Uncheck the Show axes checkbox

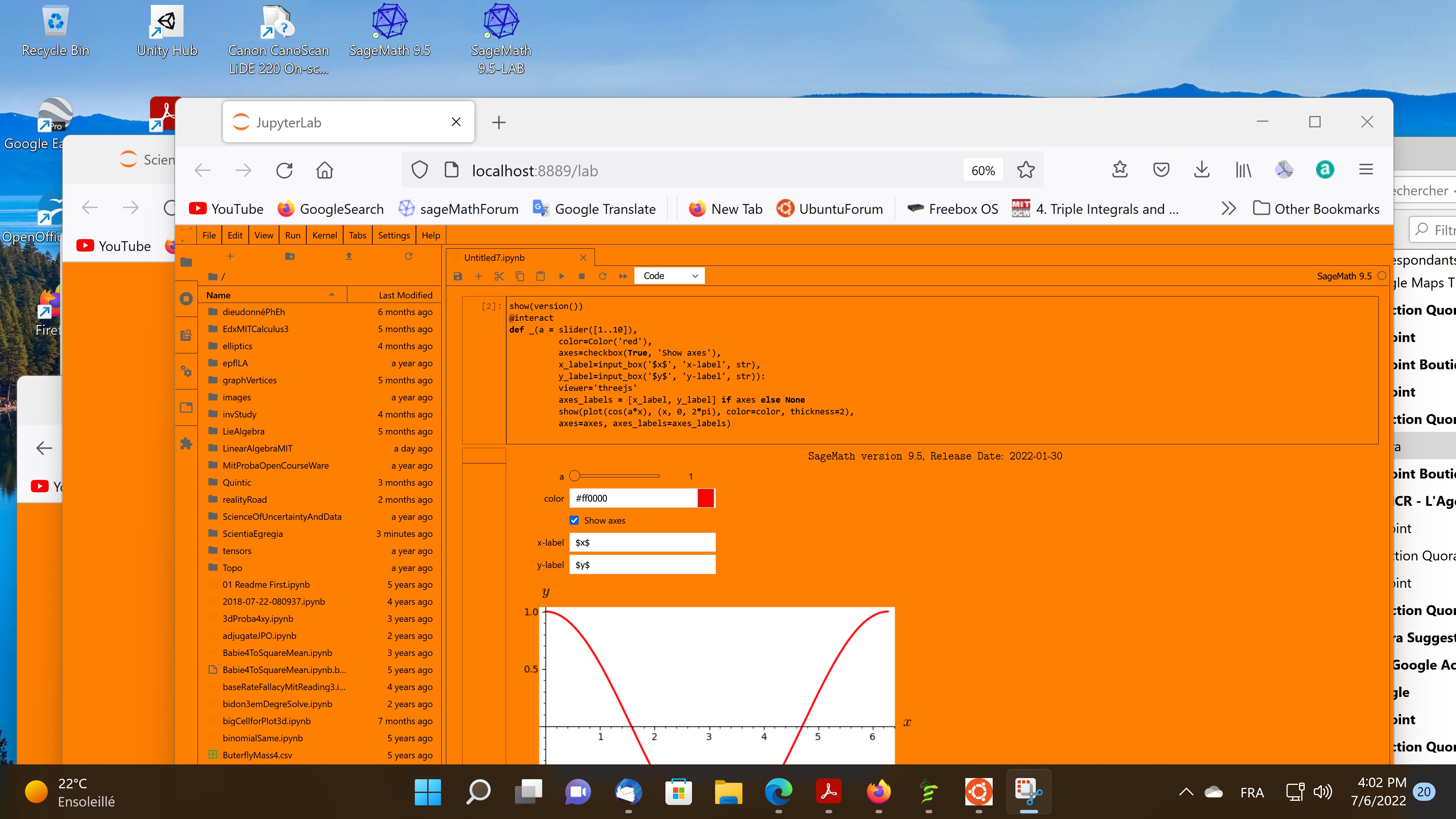click(x=574, y=520)
